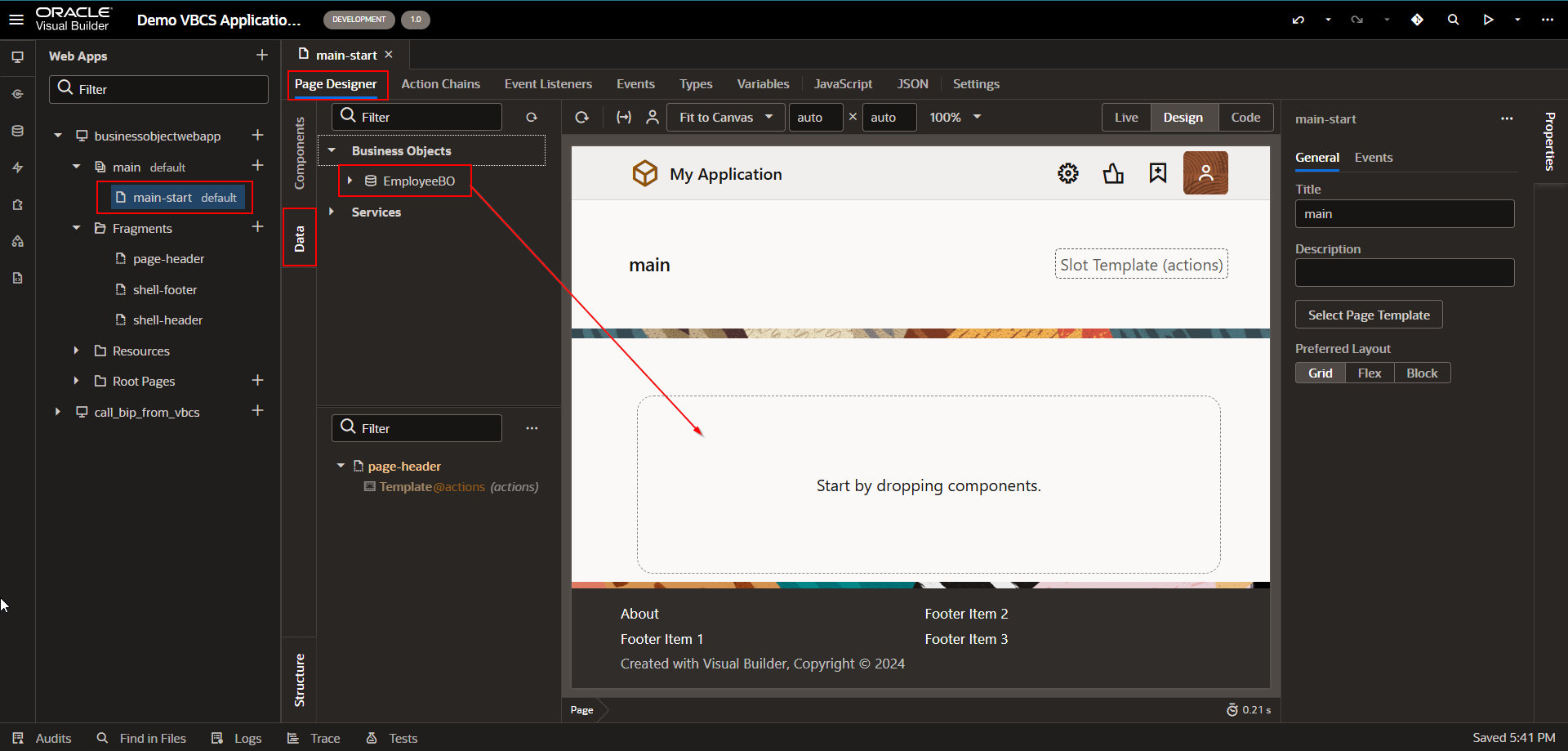1568x751 pixels.
Task: Add page under main flow plus
Action: coord(257,165)
